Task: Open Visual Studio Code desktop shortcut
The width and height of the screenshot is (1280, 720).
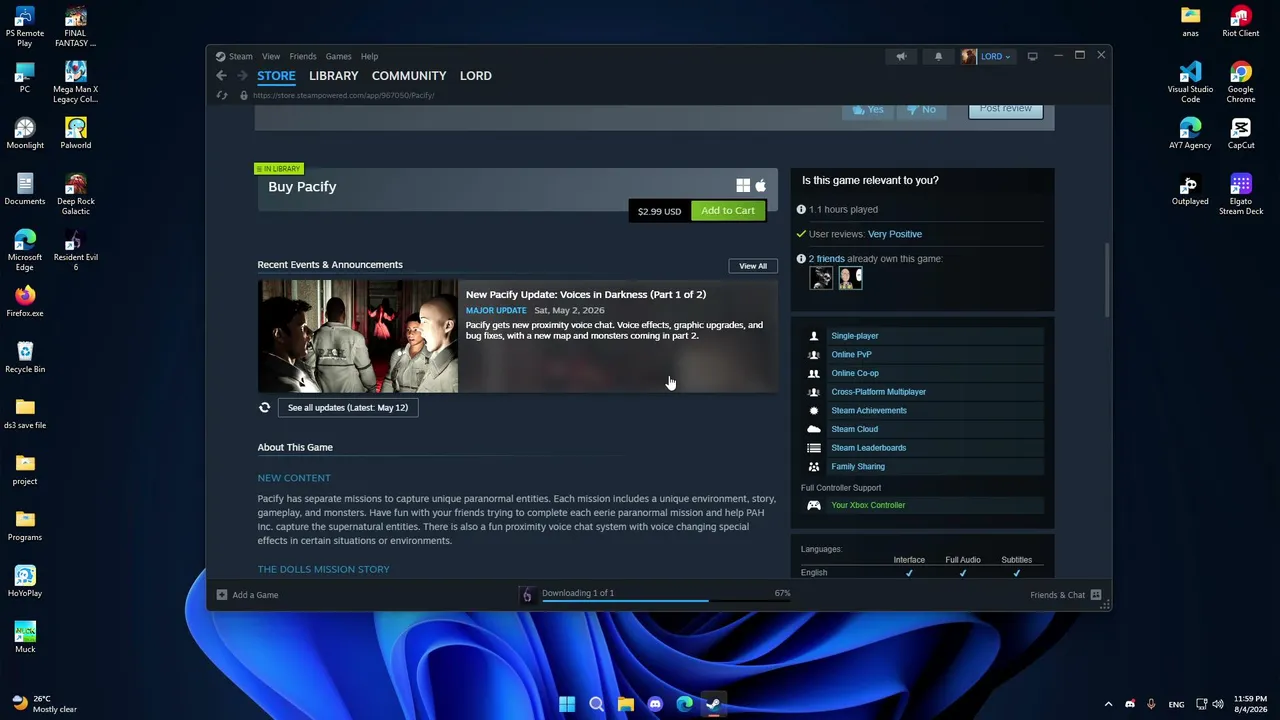Action: [1190, 83]
